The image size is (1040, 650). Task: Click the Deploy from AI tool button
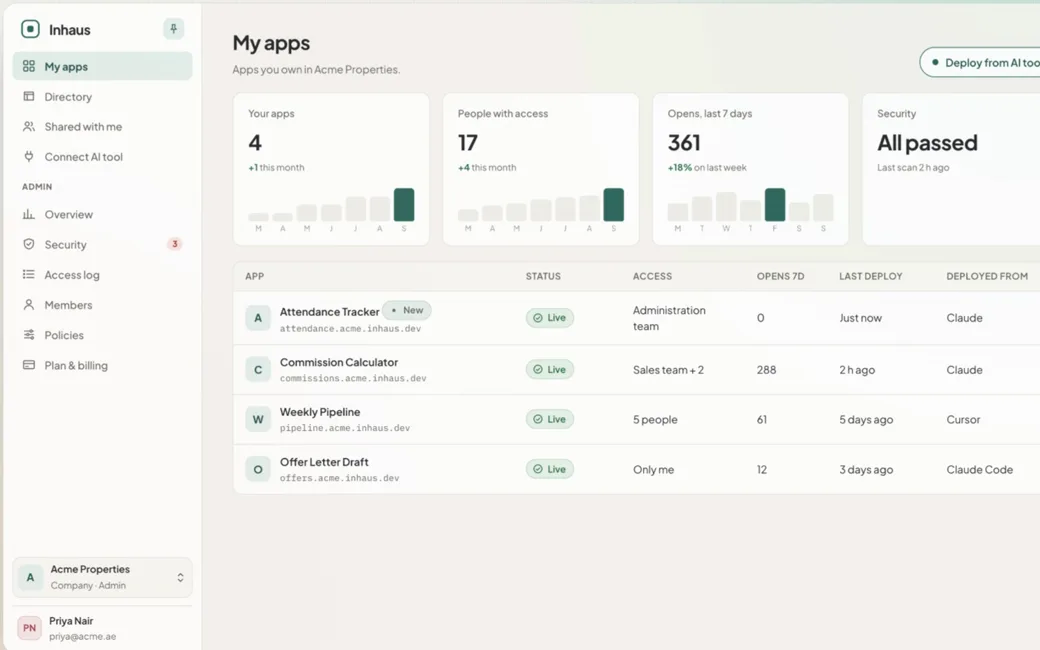tap(980, 62)
